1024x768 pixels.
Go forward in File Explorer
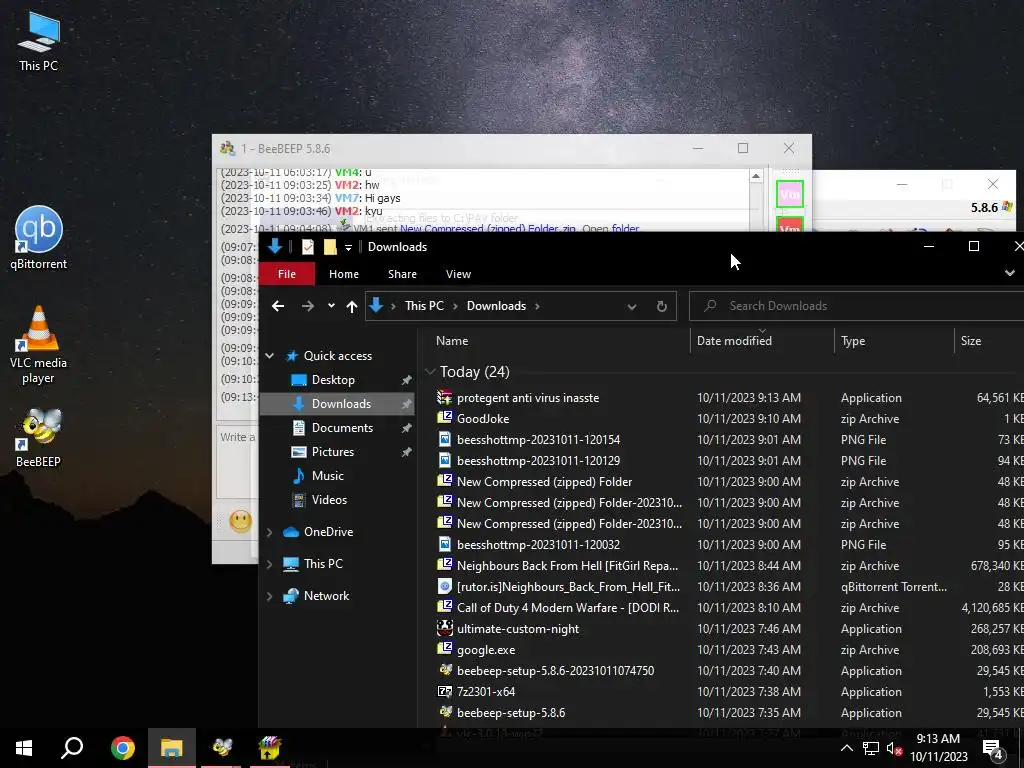308,306
